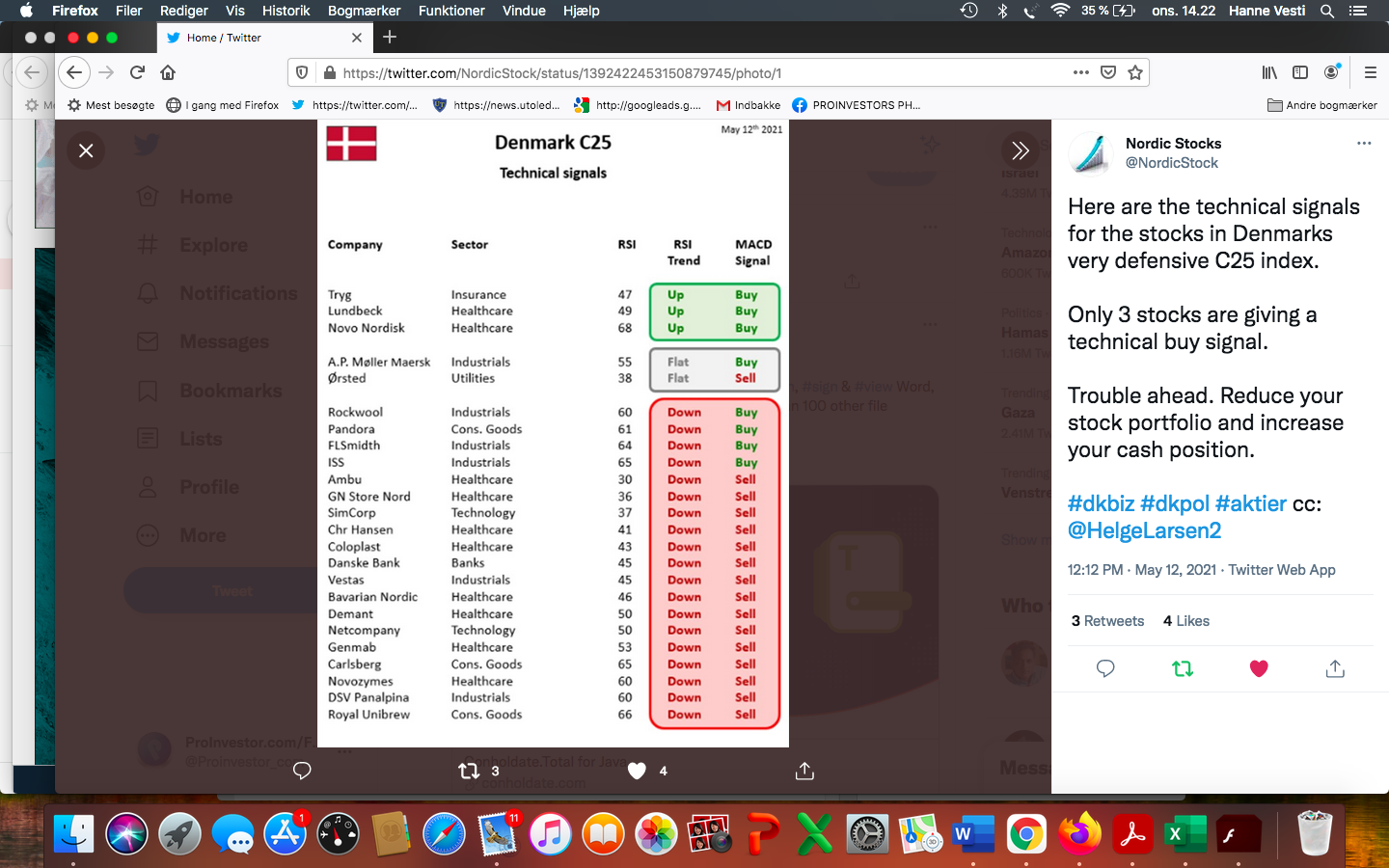Visit @HelgeLarsen2 mention
This screenshot has height=868, width=1389.
point(1145,530)
